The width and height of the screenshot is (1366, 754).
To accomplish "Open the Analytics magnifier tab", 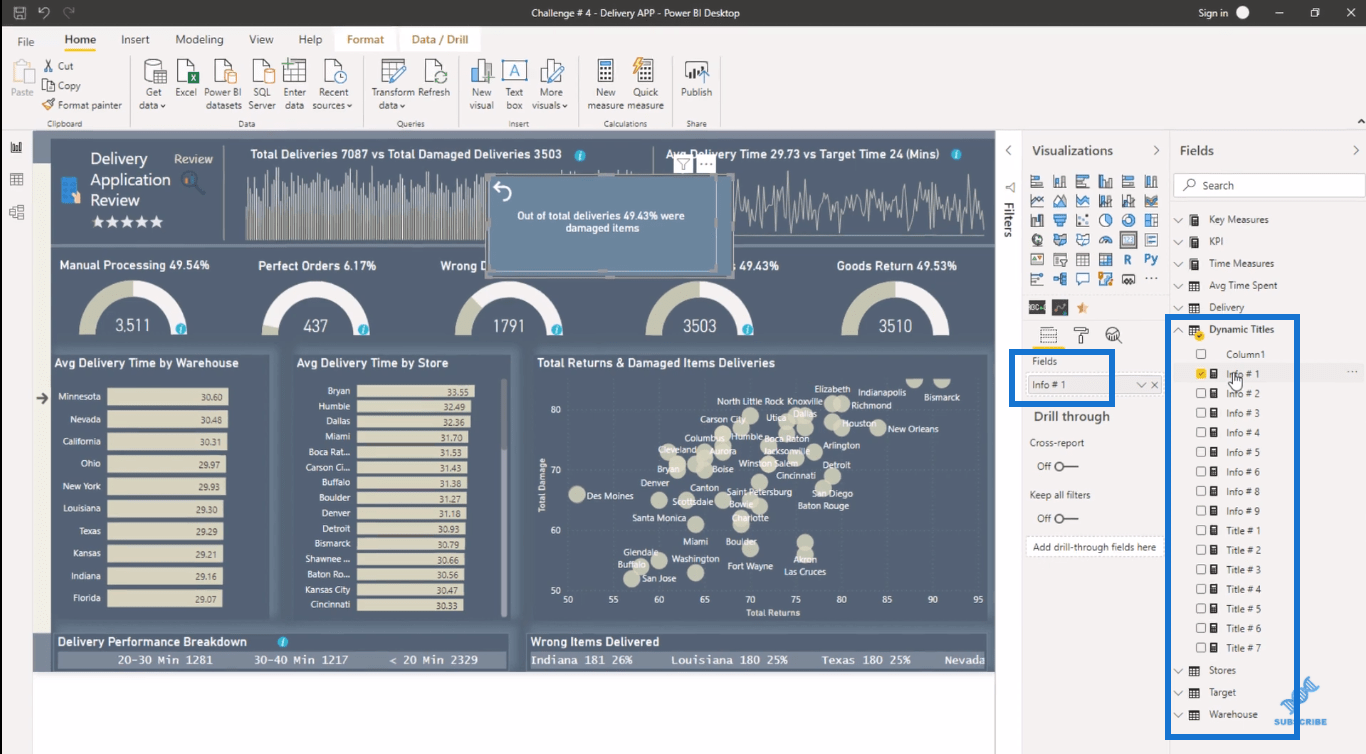I will pos(1113,335).
